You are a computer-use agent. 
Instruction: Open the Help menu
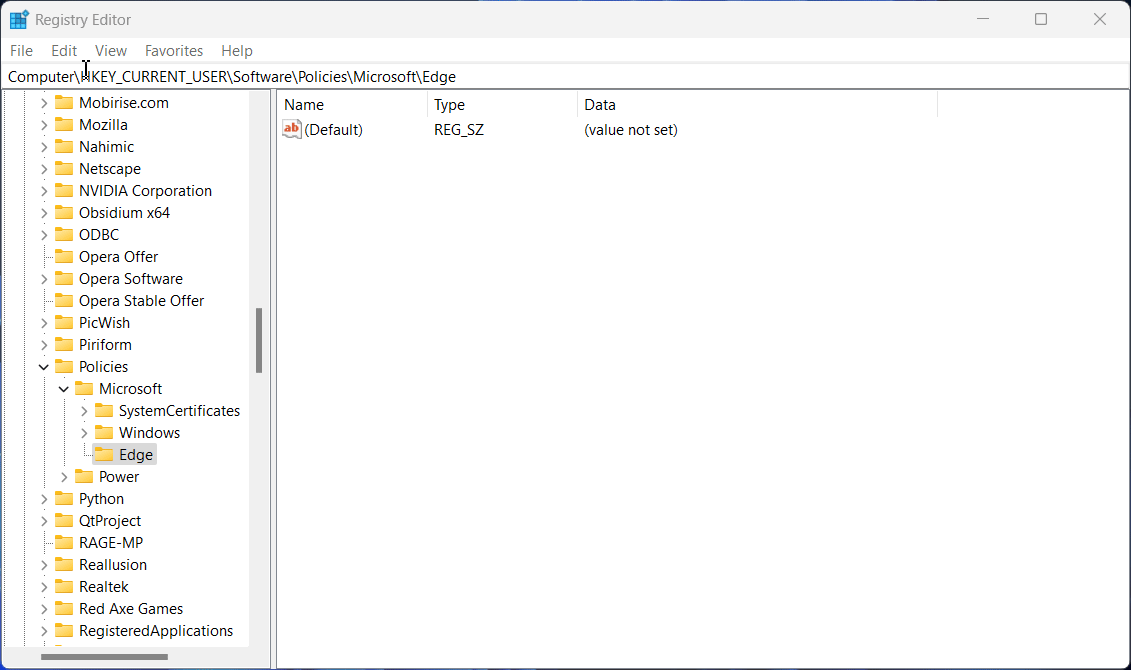click(x=237, y=50)
